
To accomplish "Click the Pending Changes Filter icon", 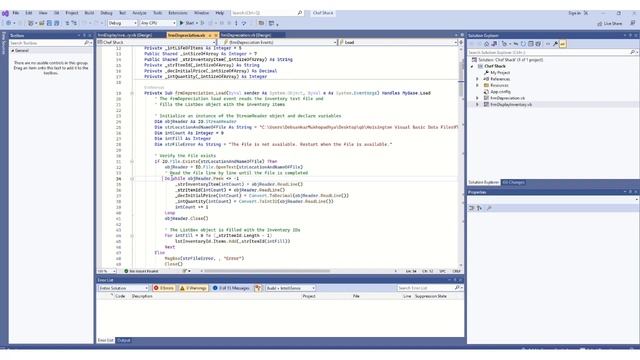I will click(x=505, y=44).
